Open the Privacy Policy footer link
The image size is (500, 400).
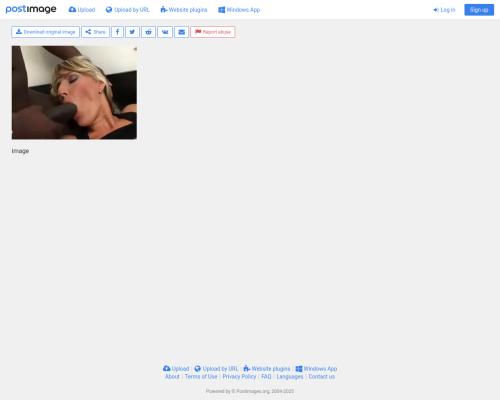pyautogui.click(x=239, y=377)
